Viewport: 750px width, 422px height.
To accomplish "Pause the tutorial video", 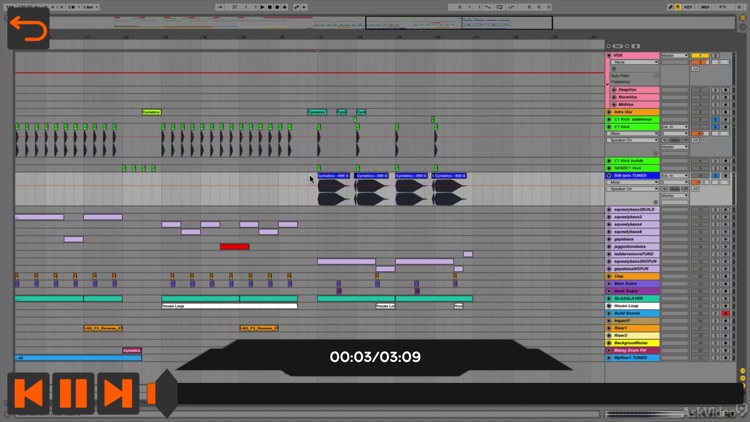I will pos(73,393).
